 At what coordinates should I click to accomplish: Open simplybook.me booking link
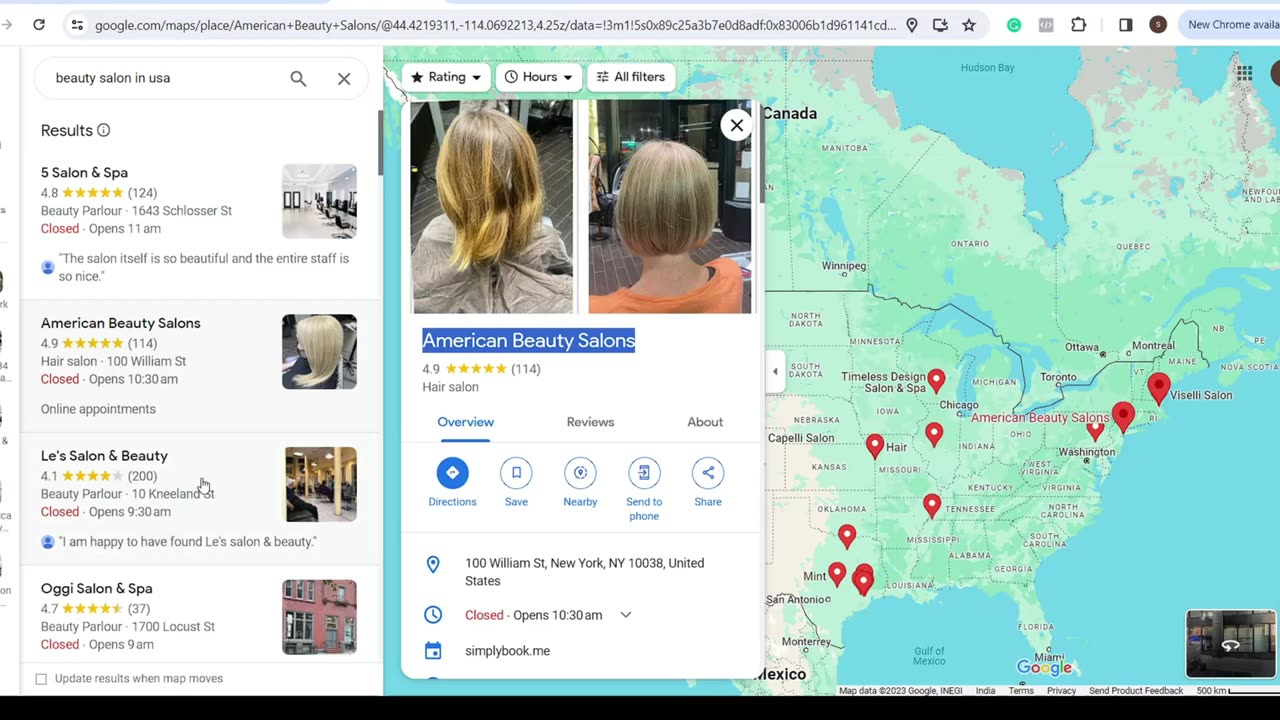(x=507, y=651)
